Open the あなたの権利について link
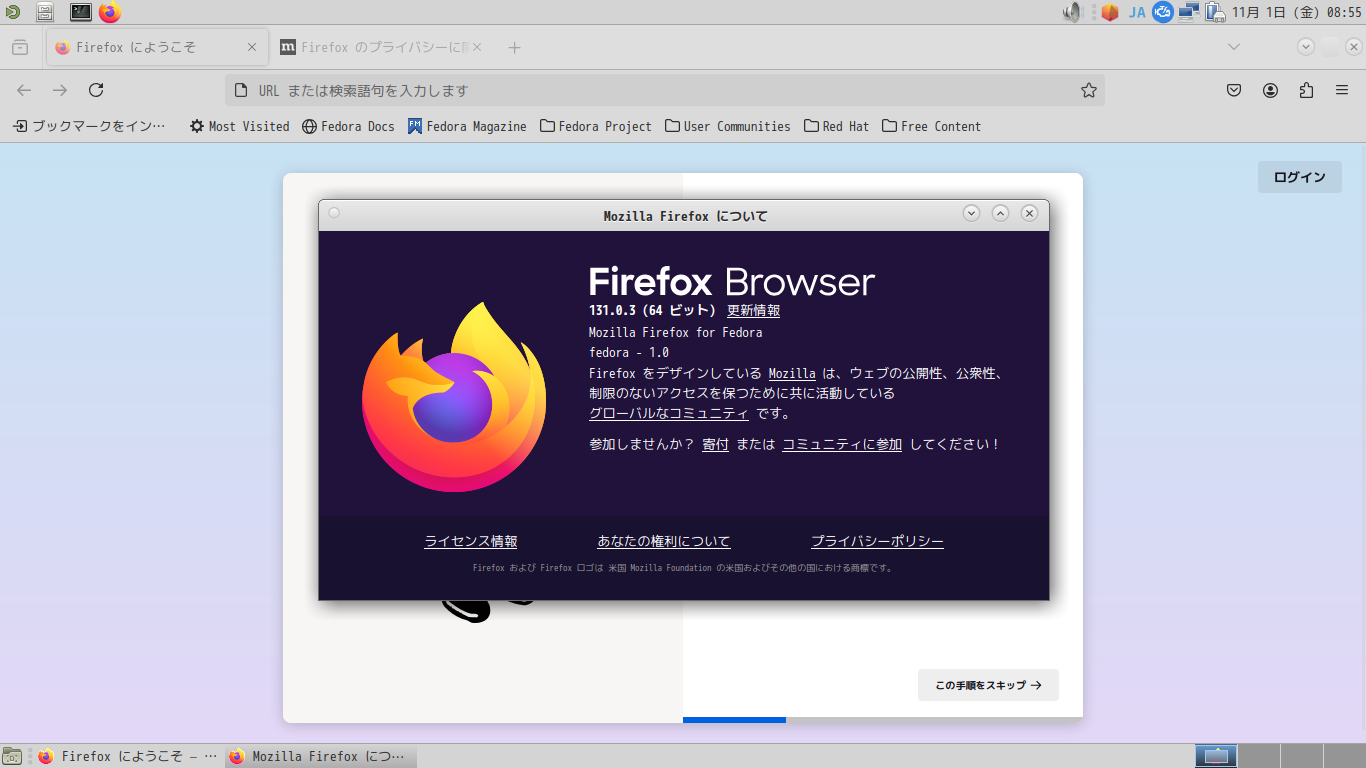This screenshot has height=768, width=1366. (x=664, y=541)
